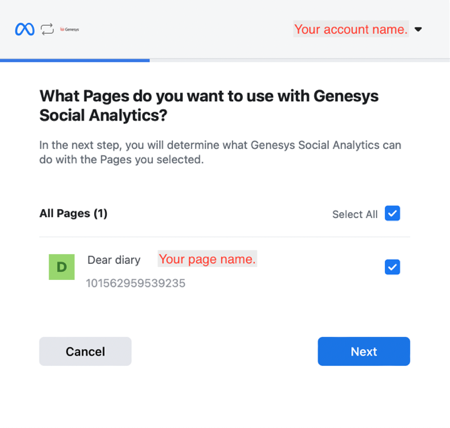Select the Dear diary page name
Image resolution: width=450 pixels, height=428 pixels.
tap(114, 260)
